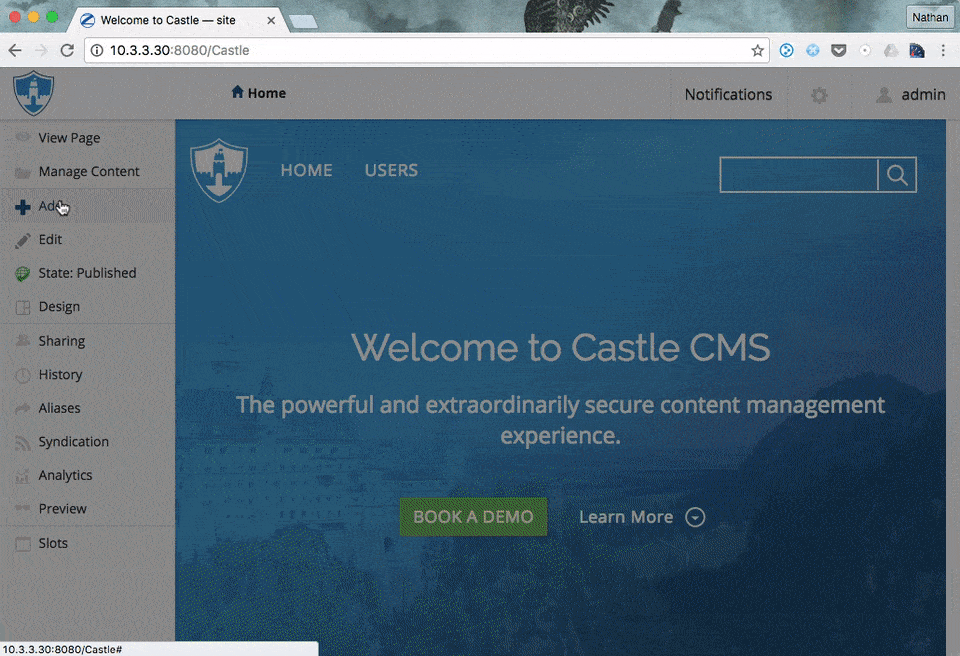Click the arrow icon beside Aliases
This screenshot has width=960, height=656.
[x=23, y=408]
